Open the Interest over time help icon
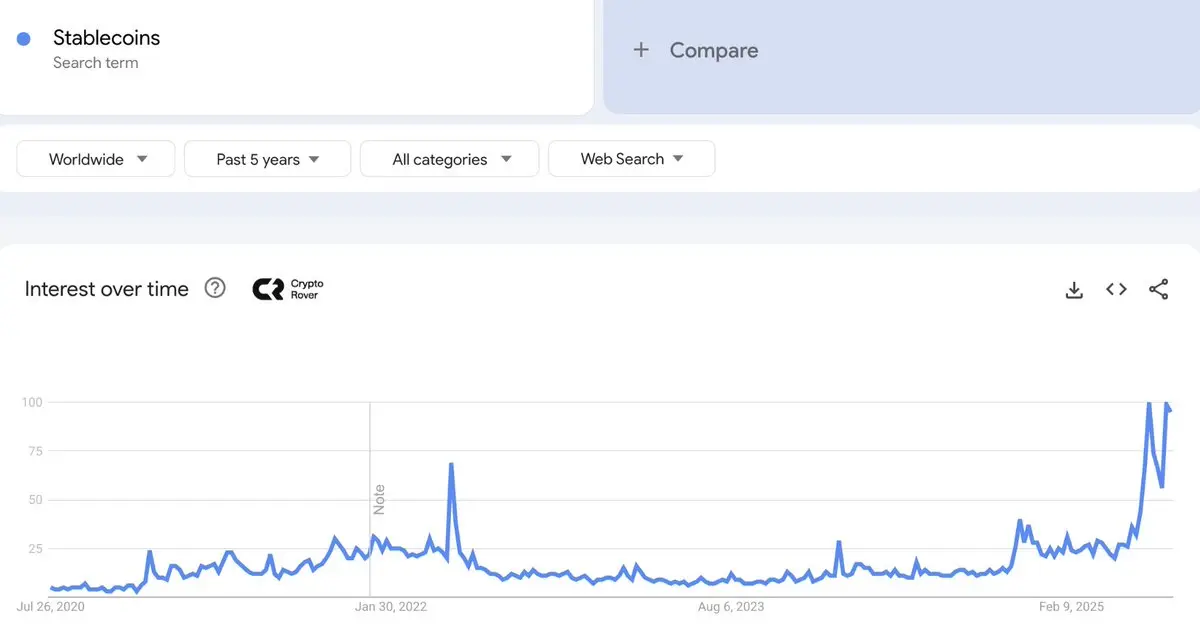Image resolution: width=1200 pixels, height=629 pixels. [215, 288]
